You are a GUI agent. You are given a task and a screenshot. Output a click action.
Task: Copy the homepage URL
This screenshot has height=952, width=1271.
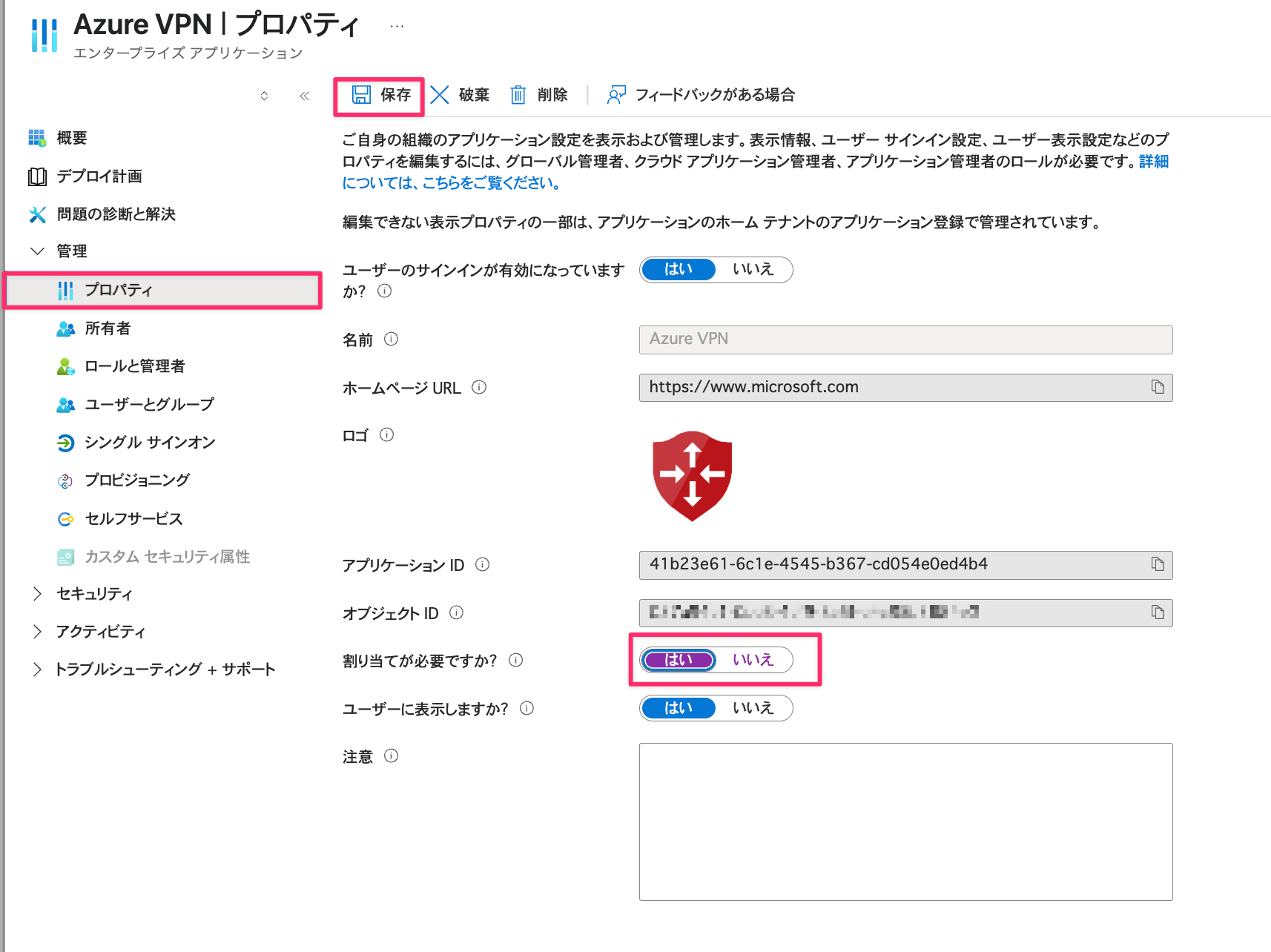(x=1158, y=387)
